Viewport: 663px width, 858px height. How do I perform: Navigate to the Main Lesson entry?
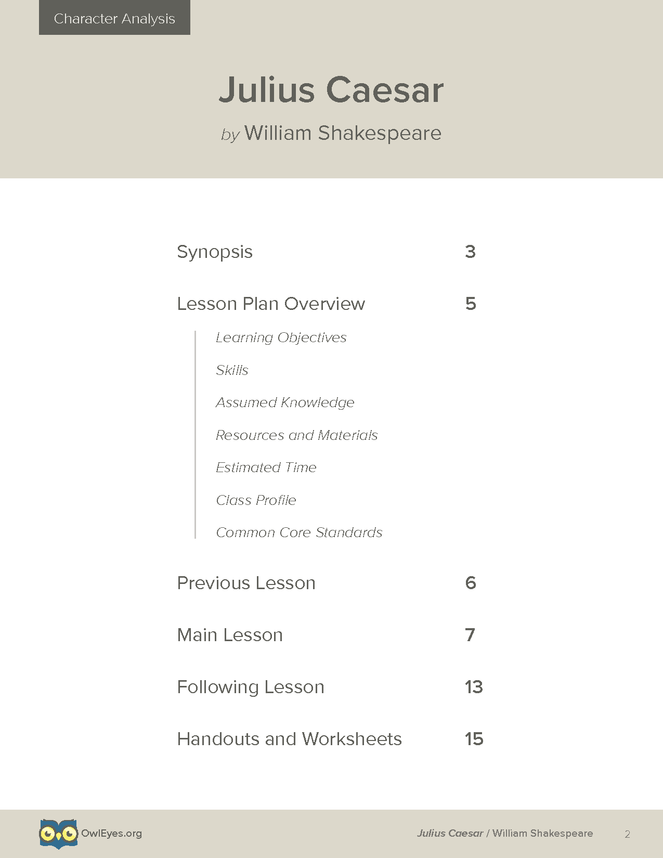(x=230, y=635)
